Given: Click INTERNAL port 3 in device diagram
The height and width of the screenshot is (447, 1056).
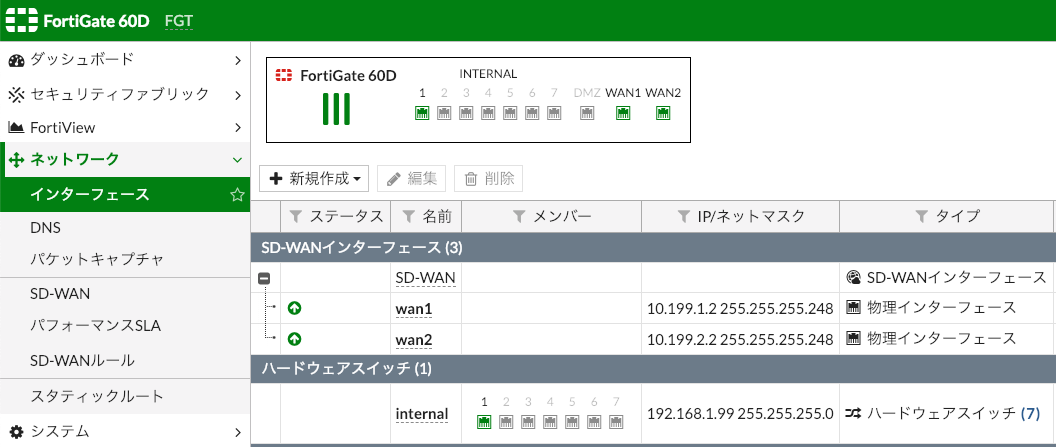Looking at the screenshot, I should point(466,113).
